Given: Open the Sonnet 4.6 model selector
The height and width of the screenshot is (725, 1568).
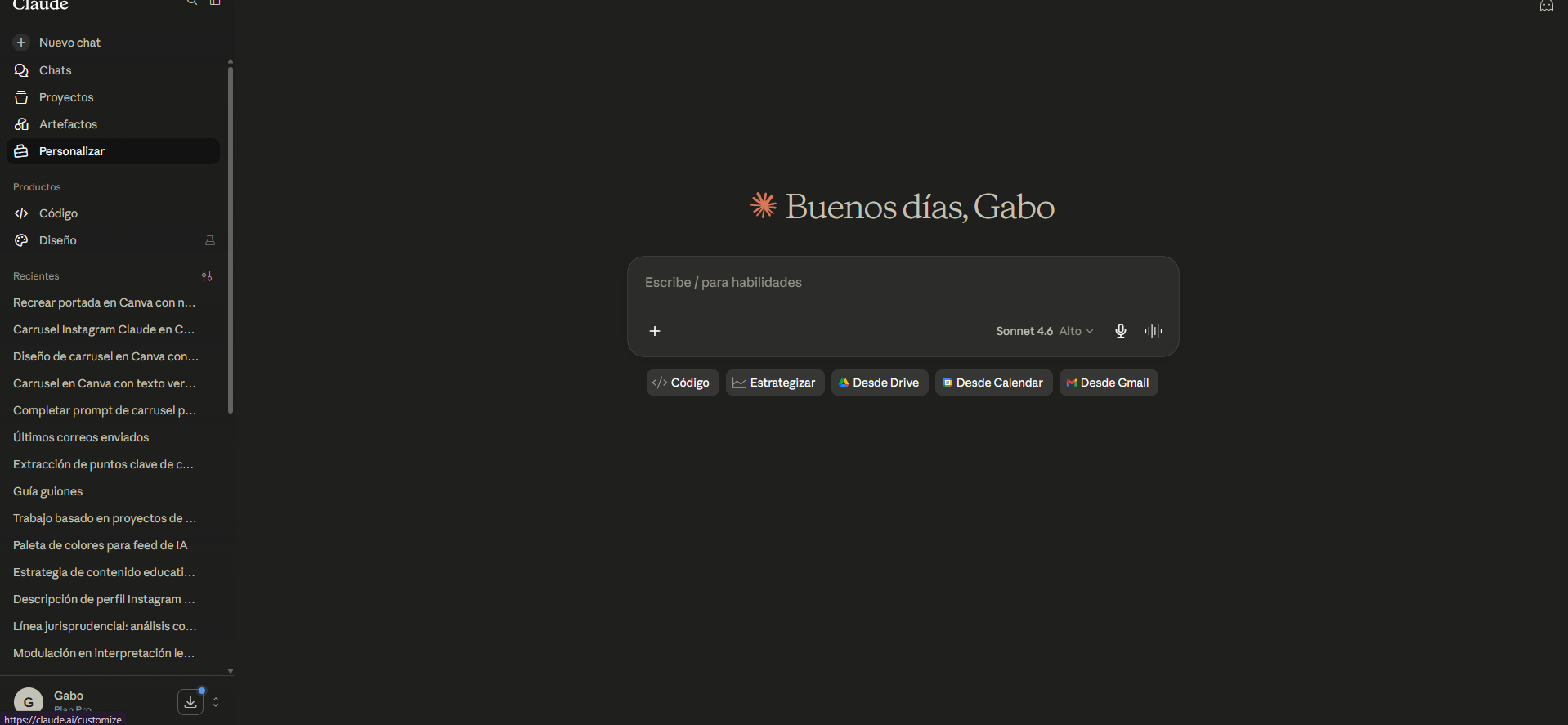Looking at the screenshot, I should pyautogui.click(x=1044, y=331).
